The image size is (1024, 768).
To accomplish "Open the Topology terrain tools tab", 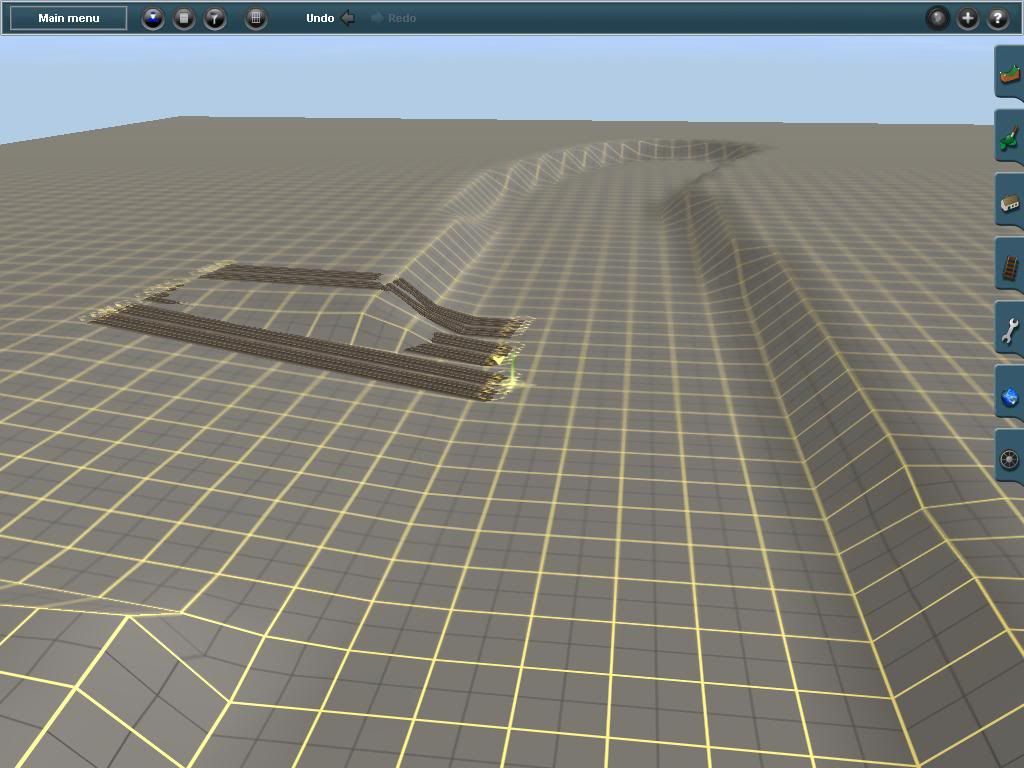I will click(x=1010, y=73).
